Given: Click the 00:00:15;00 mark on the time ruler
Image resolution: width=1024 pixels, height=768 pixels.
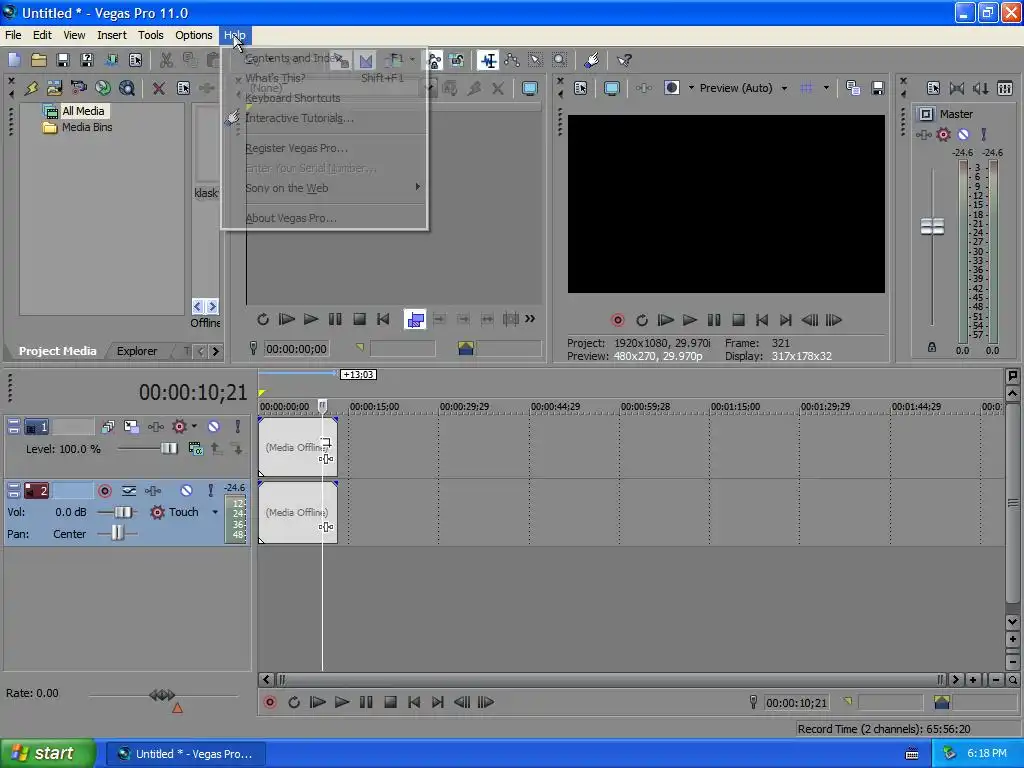Looking at the screenshot, I should click(x=374, y=407).
